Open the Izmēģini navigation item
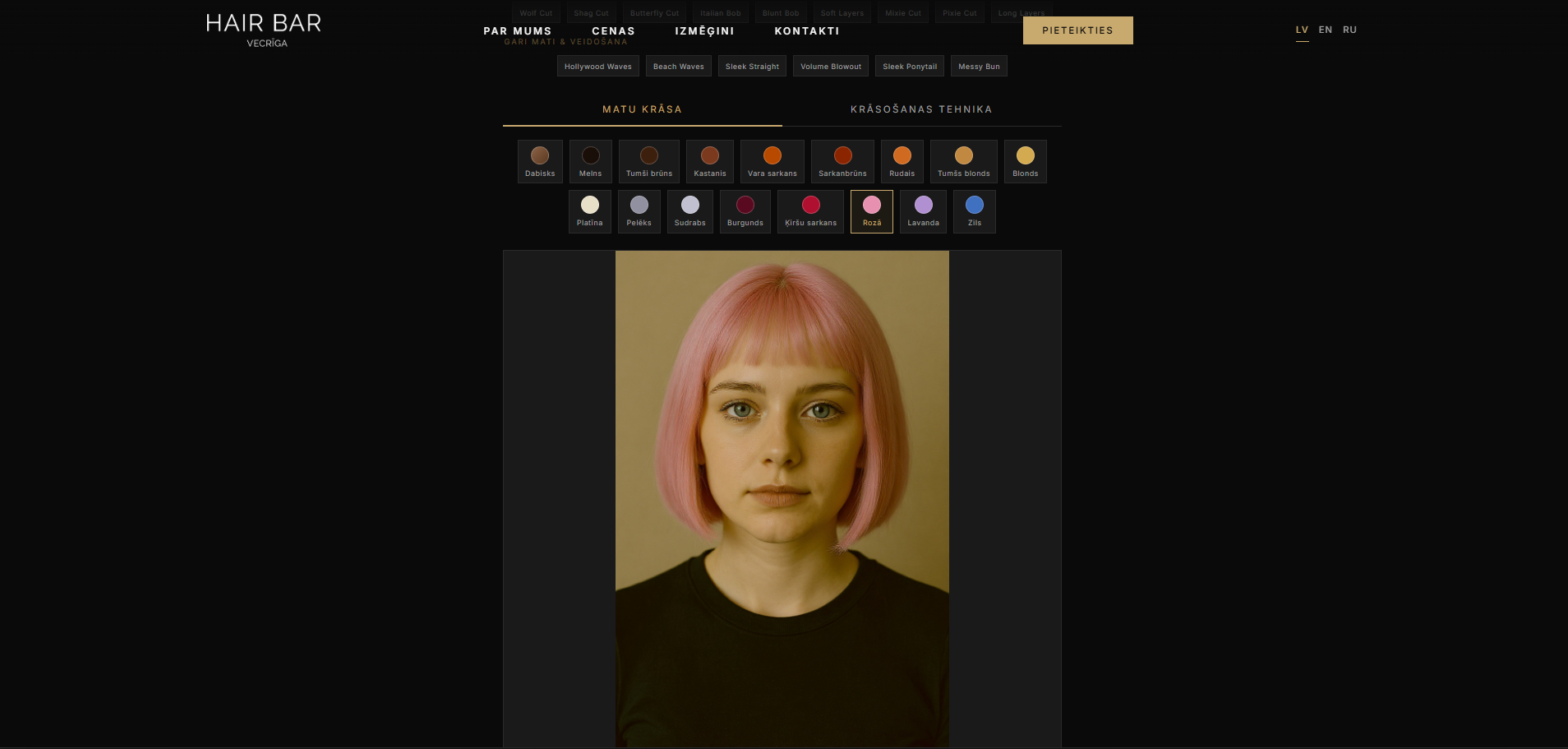This screenshot has width=1568, height=749. [705, 31]
